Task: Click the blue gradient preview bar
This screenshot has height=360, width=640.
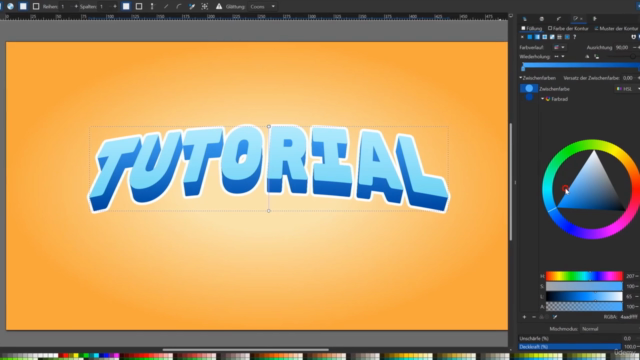Action: tap(581, 65)
